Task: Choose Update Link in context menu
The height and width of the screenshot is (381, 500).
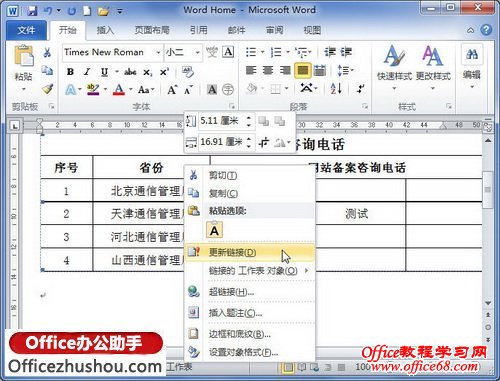Action: (249, 252)
